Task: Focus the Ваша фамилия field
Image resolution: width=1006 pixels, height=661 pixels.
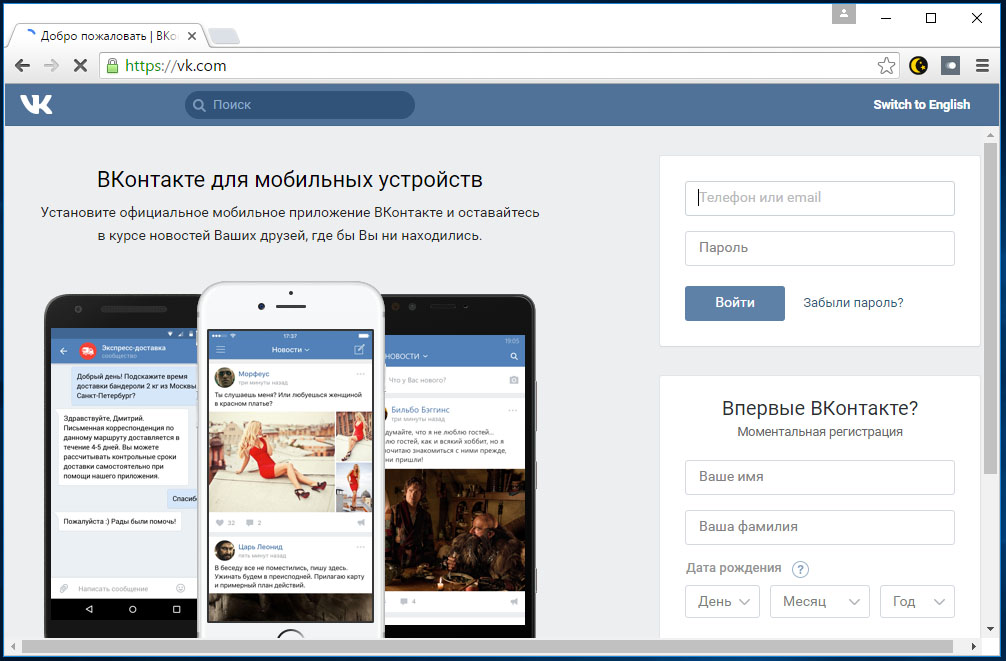Action: pyautogui.click(x=820, y=528)
